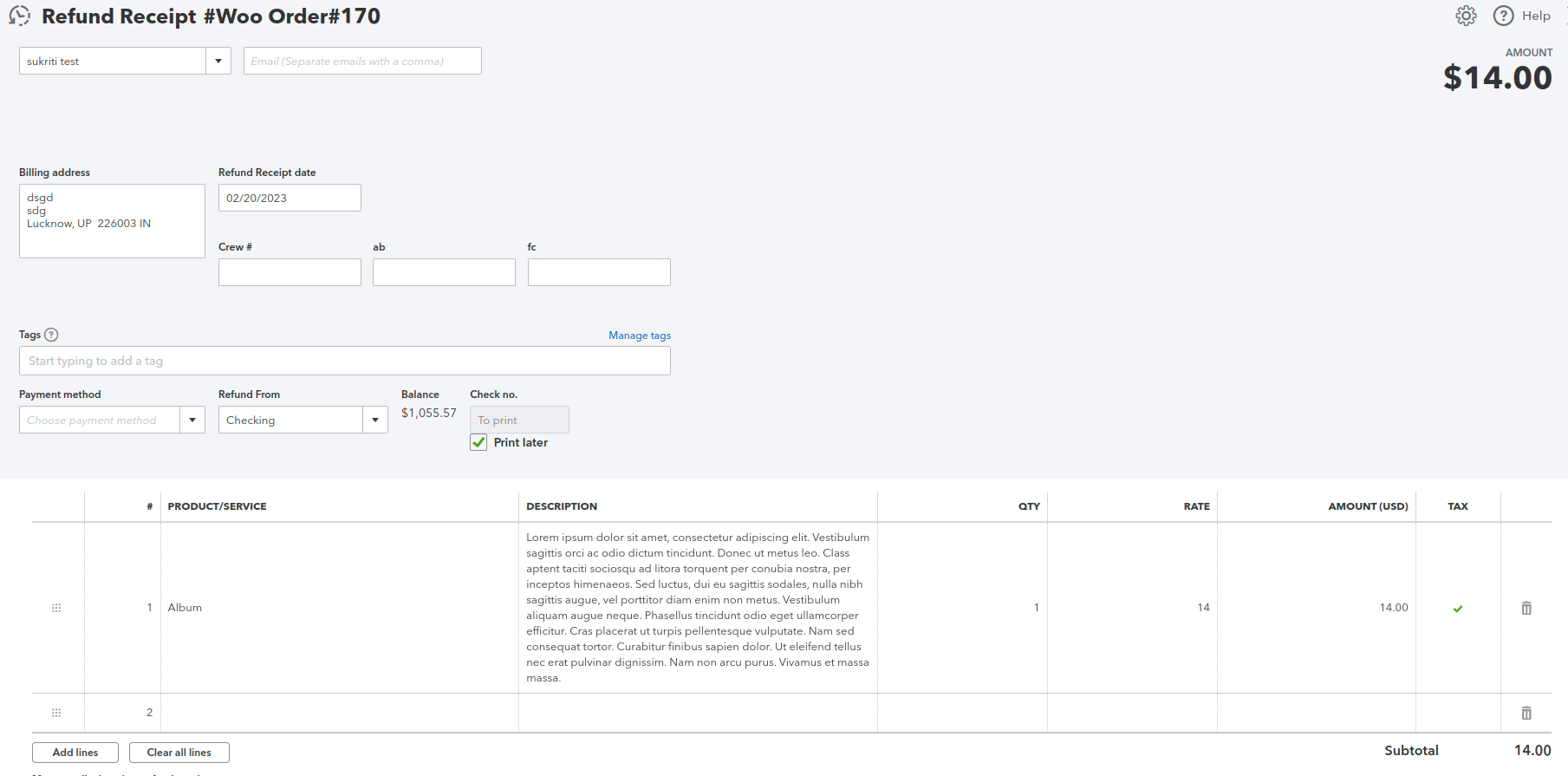Click the Clear all lines button
Screen dimensions: 1568x776
(x=179, y=753)
